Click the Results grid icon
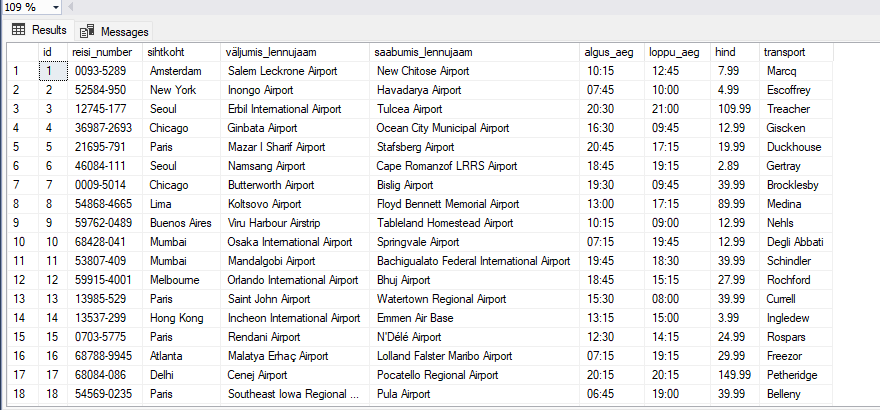Viewport: 880px width, 410px height. point(18,31)
